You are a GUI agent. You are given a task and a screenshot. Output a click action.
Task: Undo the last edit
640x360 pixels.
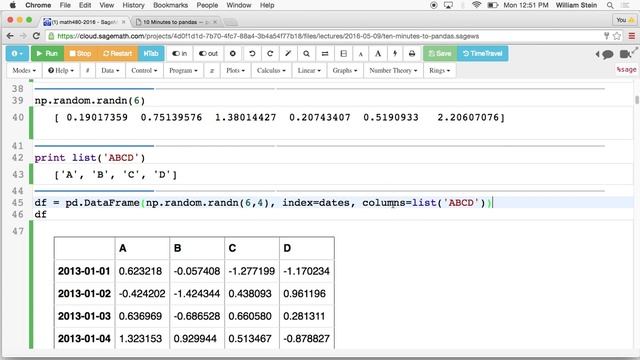(x=252, y=53)
